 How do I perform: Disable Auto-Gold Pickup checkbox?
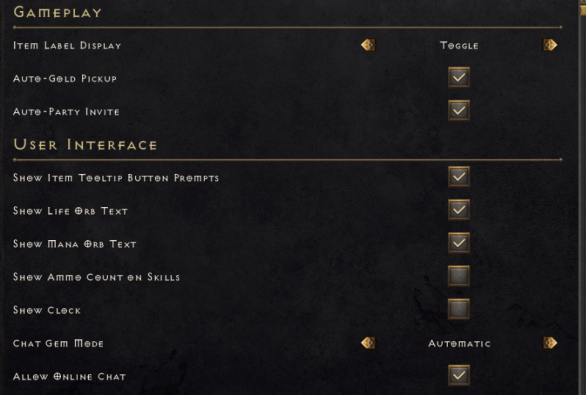pyautogui.click(x=459, y=77)
